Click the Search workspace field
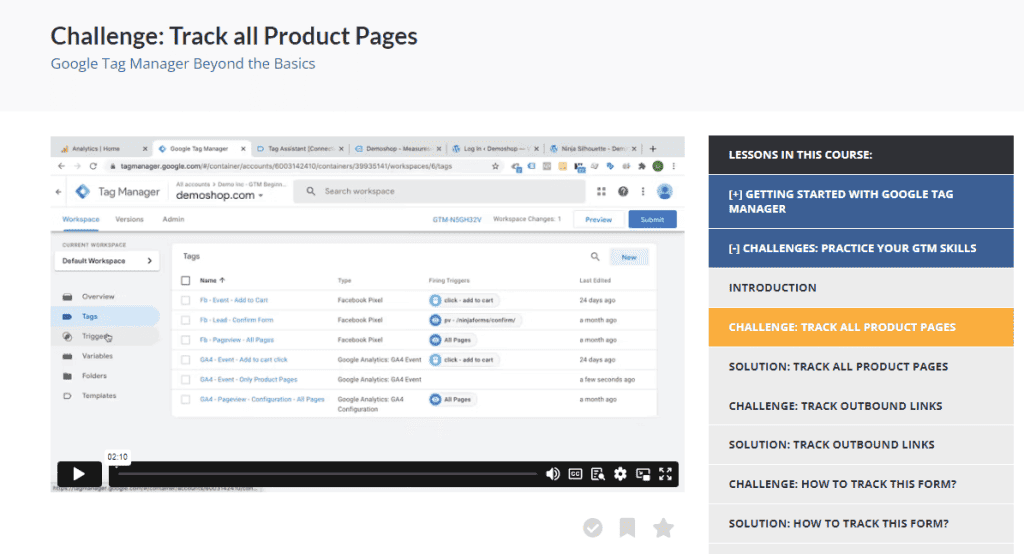Image resolution: width=1024 pixels, height=554 pixels. [439, 191]
